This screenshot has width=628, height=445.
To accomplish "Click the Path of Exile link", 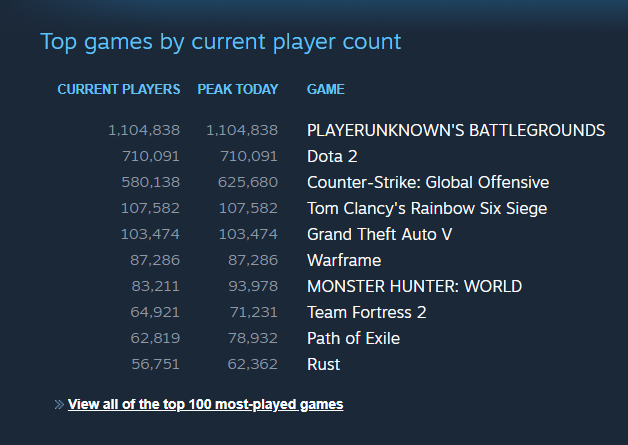I will coord(353,338).
